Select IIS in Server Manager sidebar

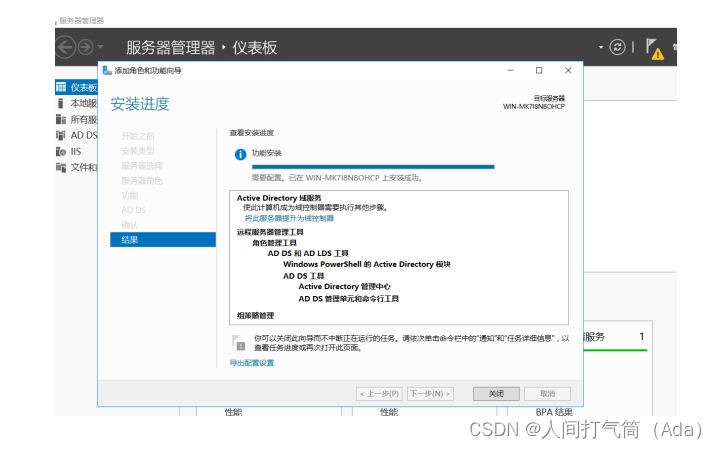click(76, 151)
